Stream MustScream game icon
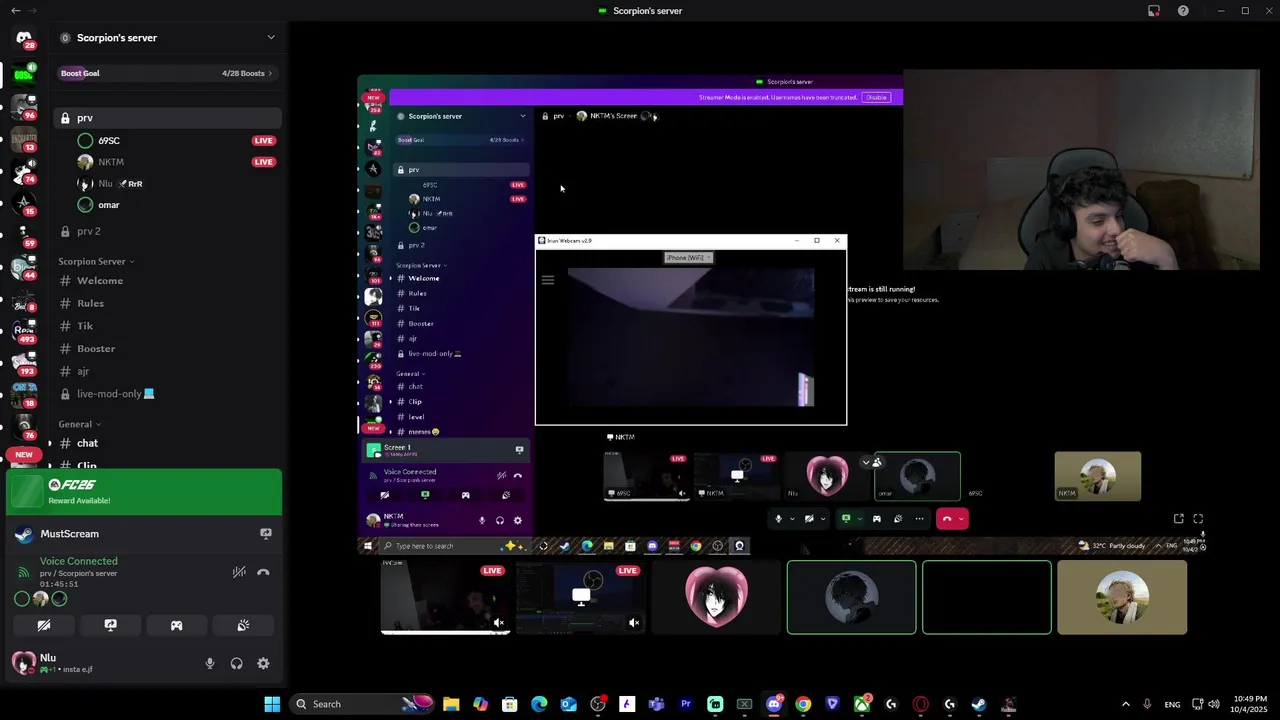 [265, 534]
